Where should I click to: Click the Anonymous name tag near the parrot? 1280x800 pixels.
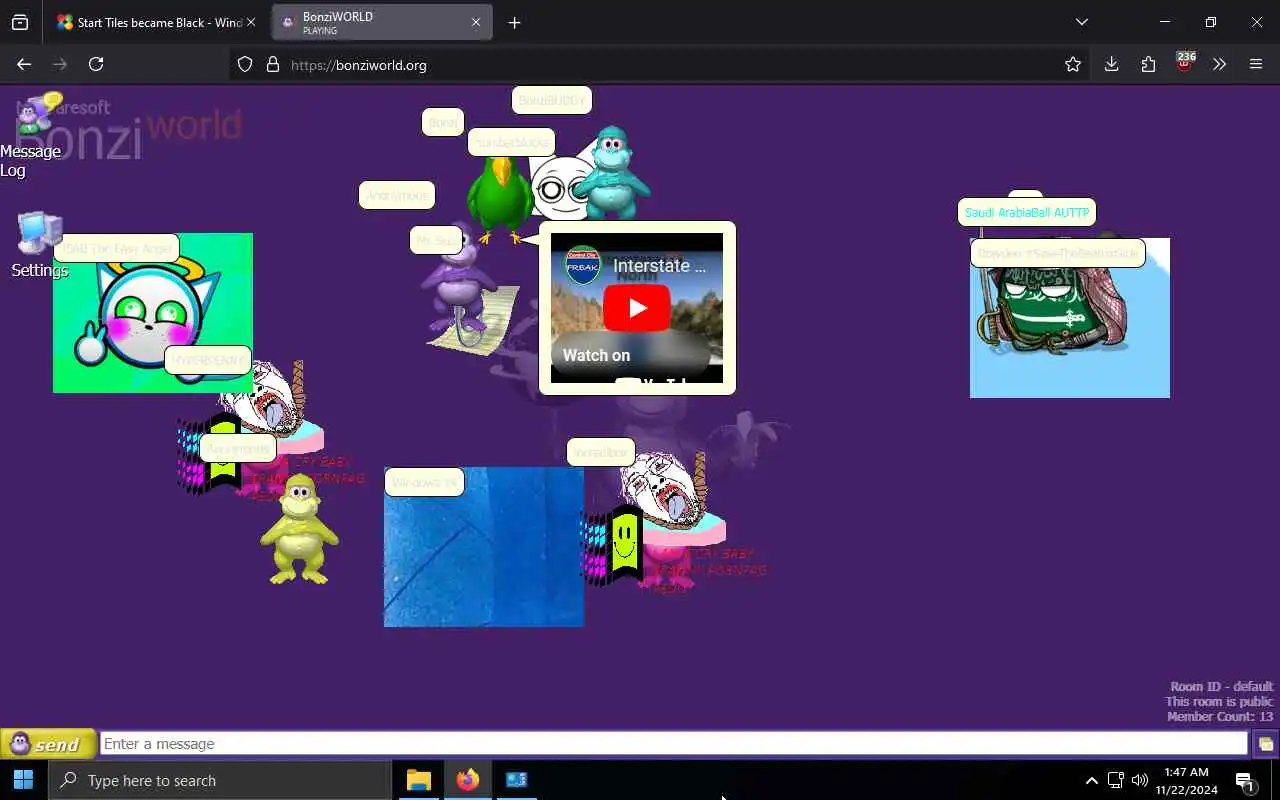coord(397,195)
